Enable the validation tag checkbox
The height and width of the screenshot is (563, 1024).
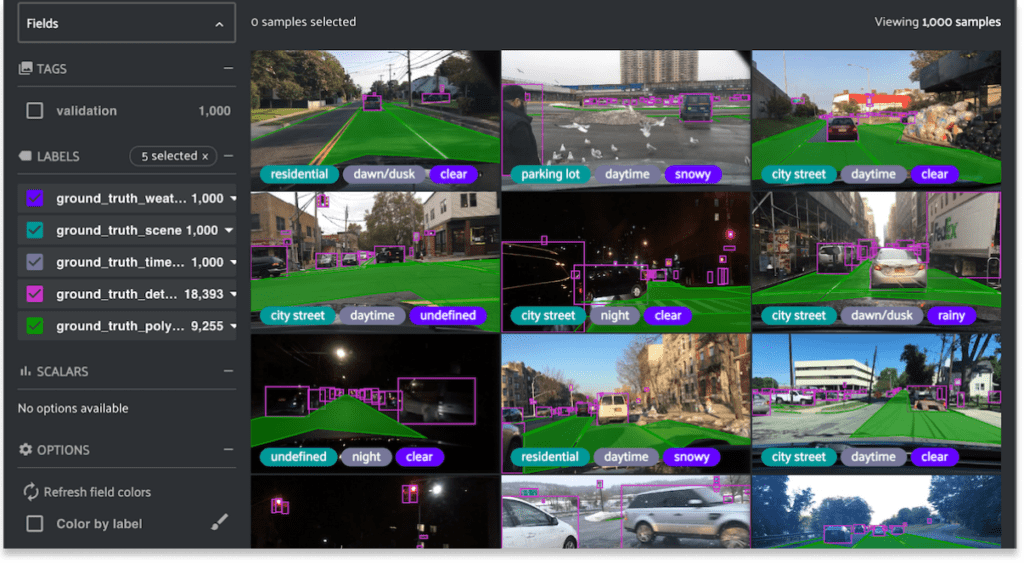35,110
